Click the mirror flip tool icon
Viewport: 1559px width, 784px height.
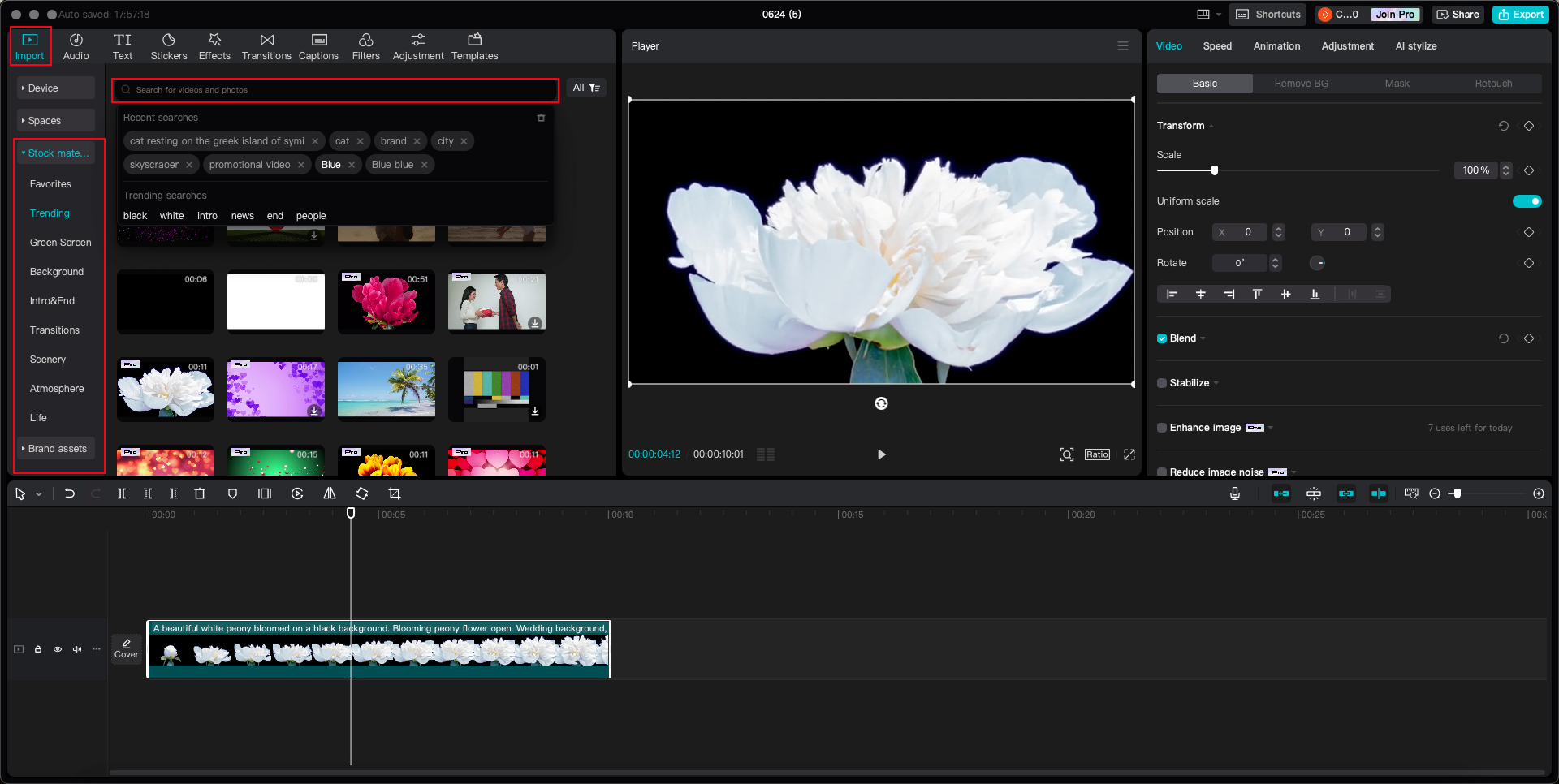coord(330,493)
